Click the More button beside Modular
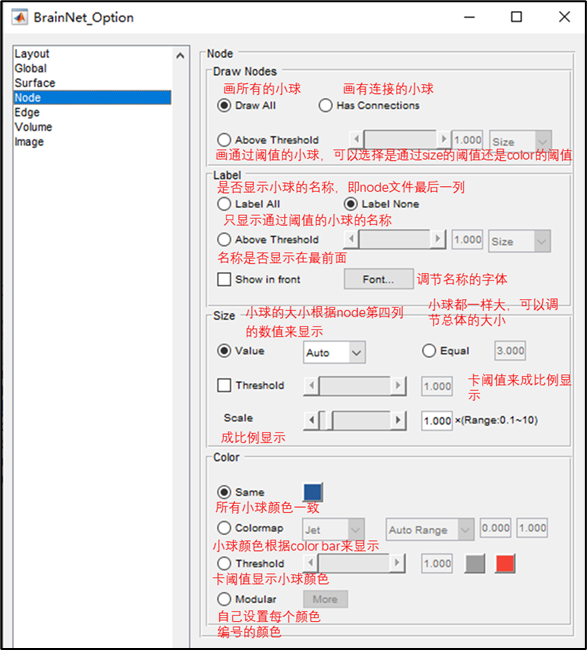The width and height of the screenshot is (587, 650). pos(325,599)
